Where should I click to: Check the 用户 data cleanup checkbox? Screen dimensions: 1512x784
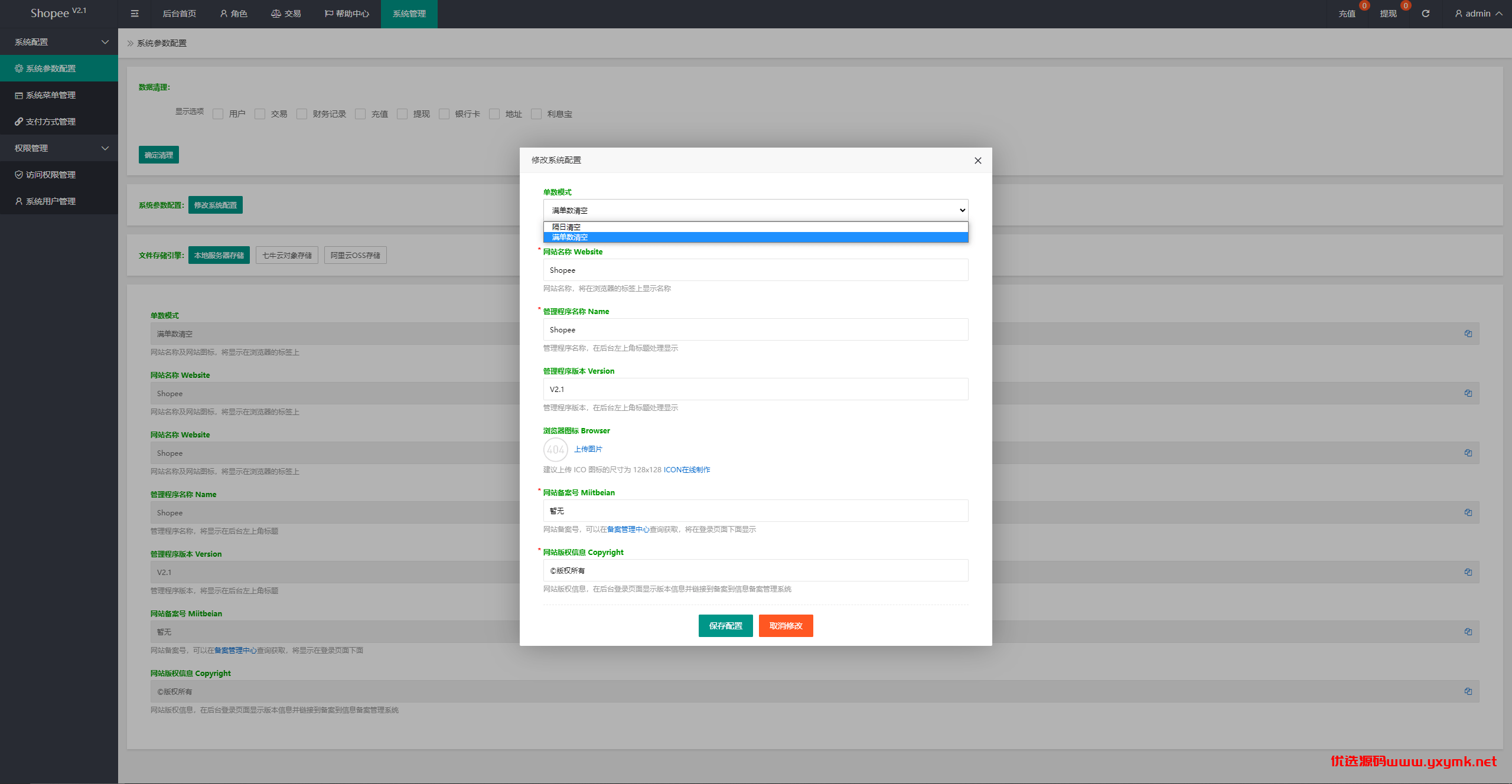pyautogui.click(x=218, y=114)
